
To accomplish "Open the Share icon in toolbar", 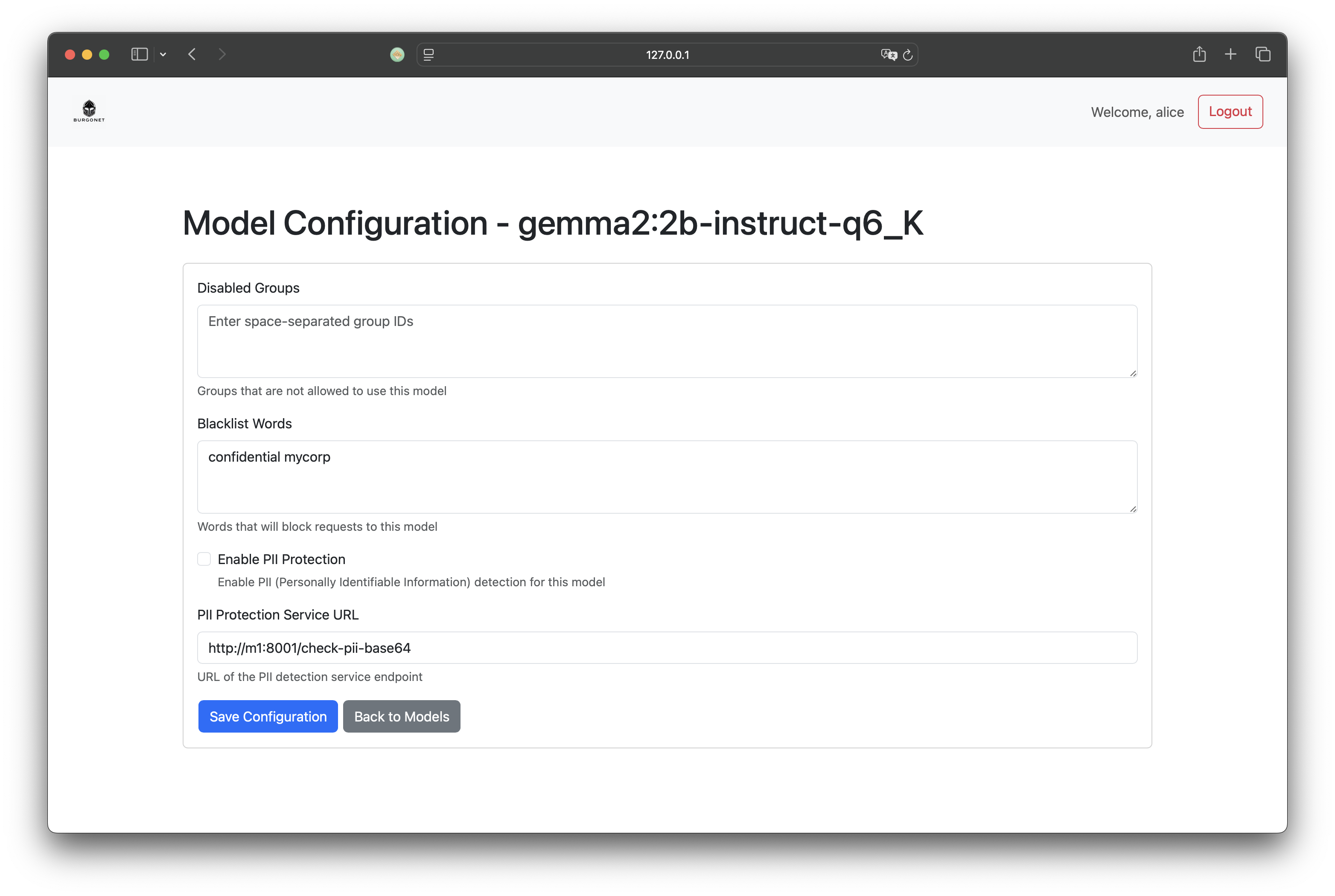I will click(1199, 54).
